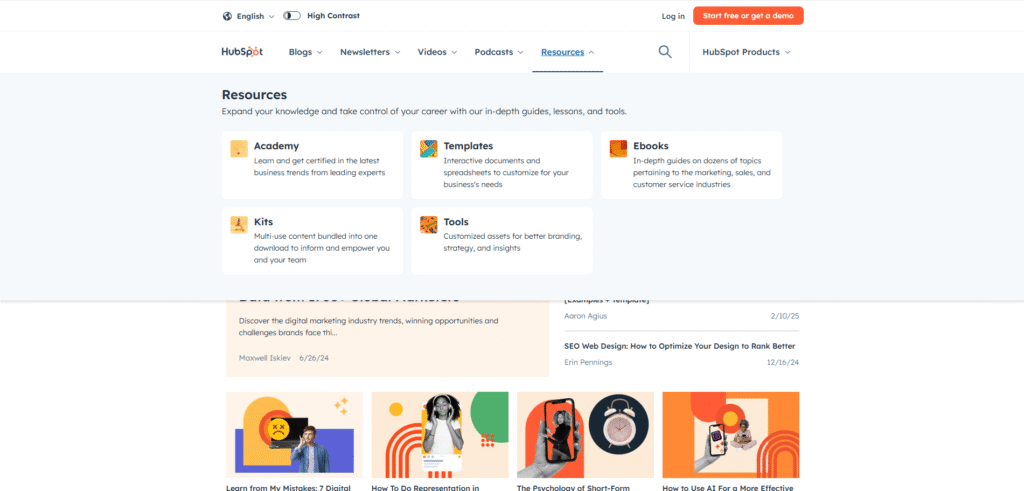Click the Tools description text
Viewport: 1024px width, 491px height.
point(513,242)
